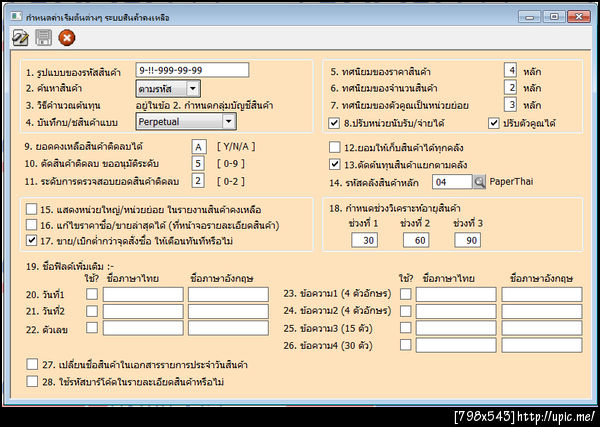The height and width of the screenshot is (427, 600).
Task: Enable checkbox 12 ยอมให้เก็บสินค้าได้ทุกคลัง
Action: point(334,147)
